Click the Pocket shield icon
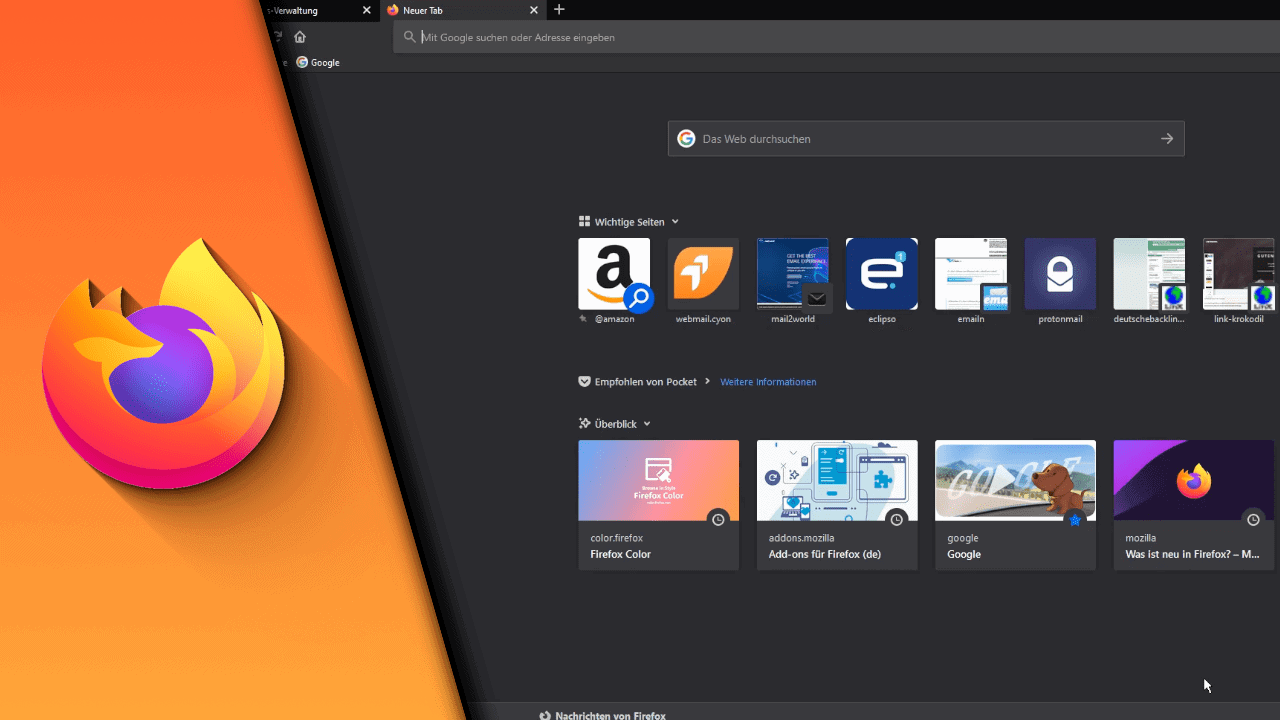The width and height of the screenshot is (1280, 720). point(584,381)
